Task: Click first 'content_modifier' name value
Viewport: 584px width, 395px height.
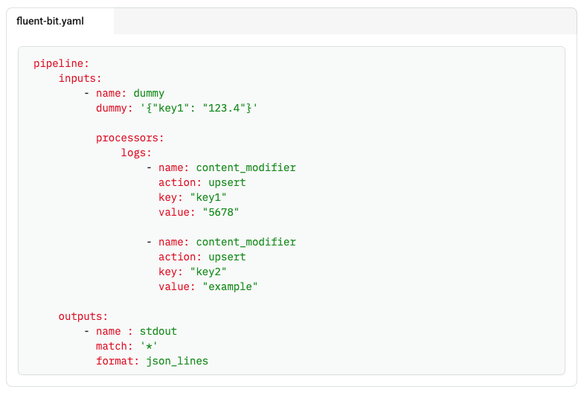Action: click(x=246, y=168)
